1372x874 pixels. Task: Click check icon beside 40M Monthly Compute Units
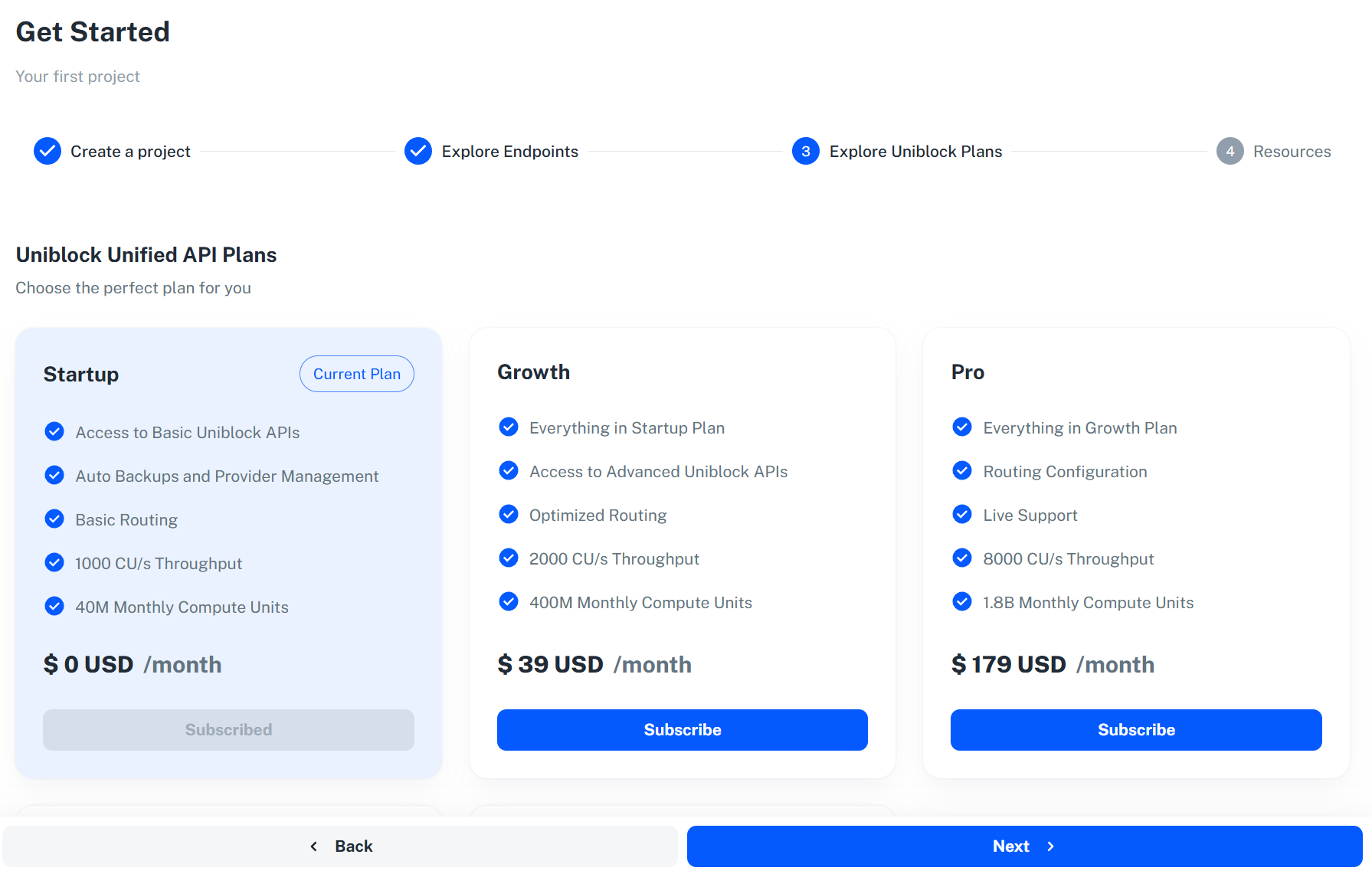[54, 607]
